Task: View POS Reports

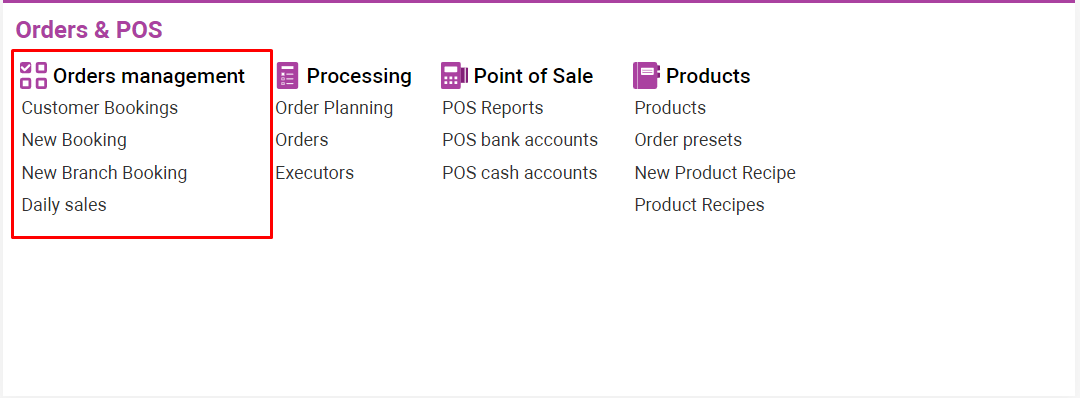Action: 492,108
